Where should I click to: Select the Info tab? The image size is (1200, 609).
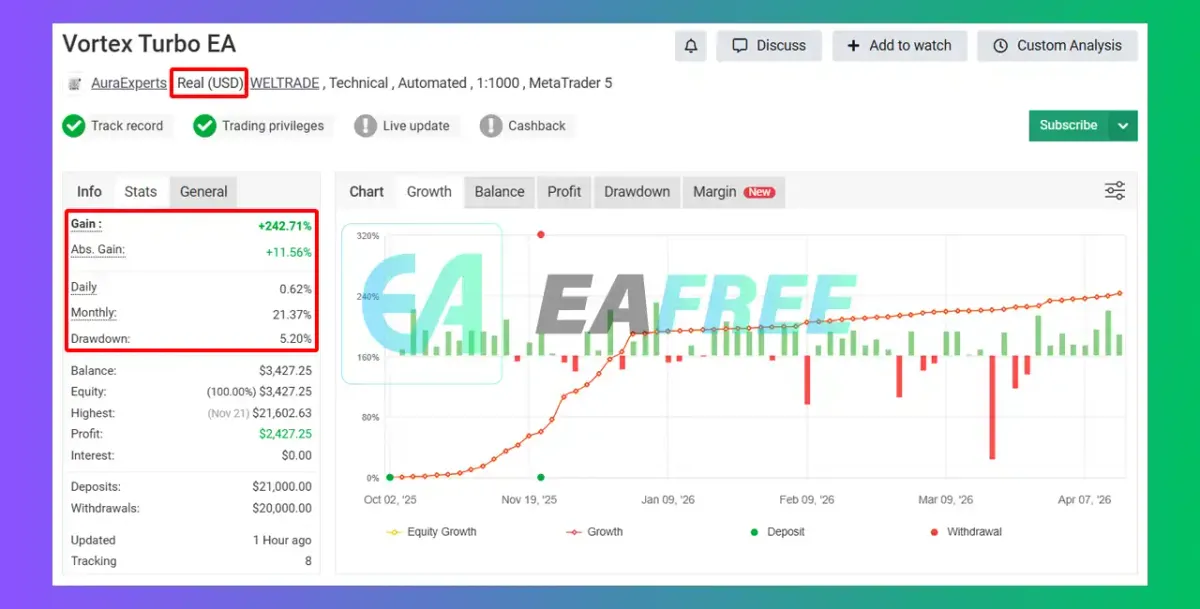[89, 192]
